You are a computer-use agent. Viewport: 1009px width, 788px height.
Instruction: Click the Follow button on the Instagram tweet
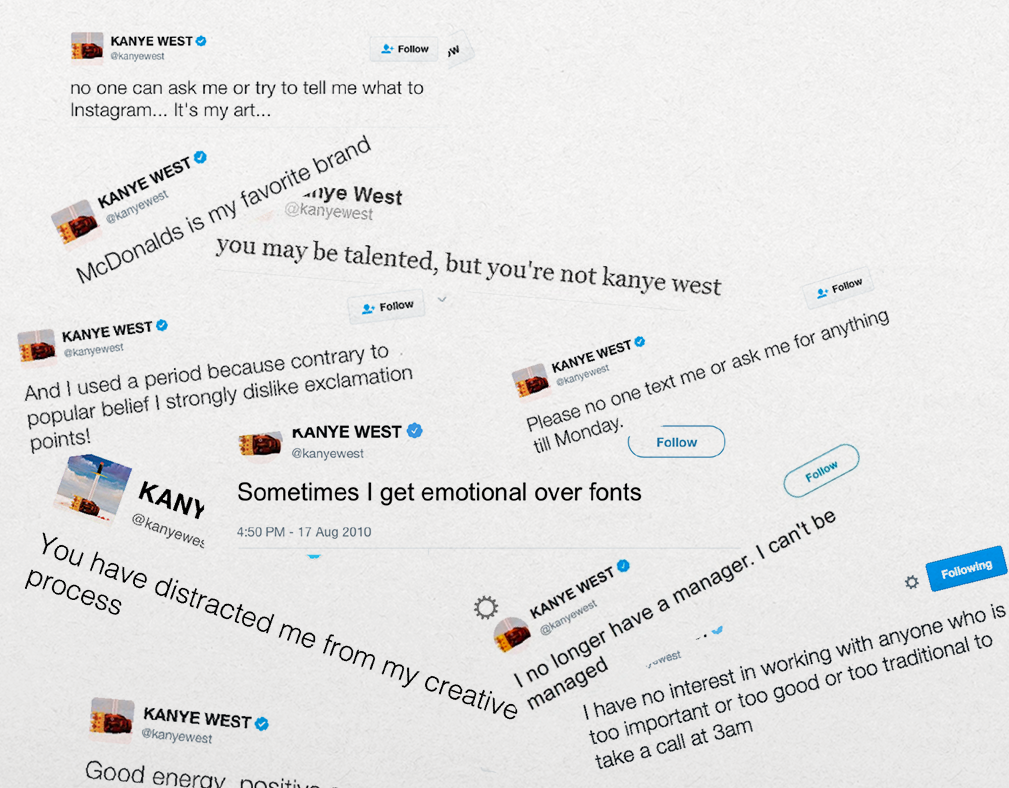click(404, 49)
